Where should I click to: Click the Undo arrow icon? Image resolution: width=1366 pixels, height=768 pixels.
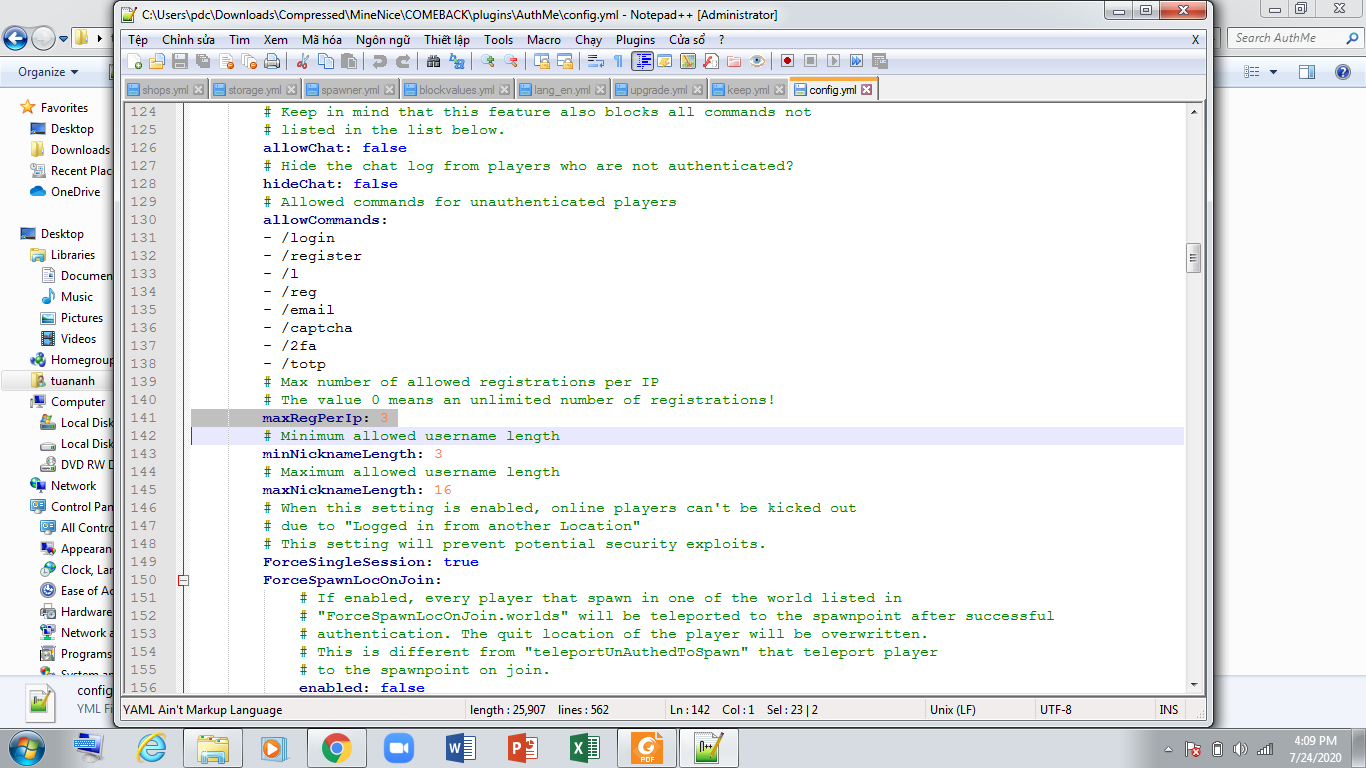coord(380,61)
